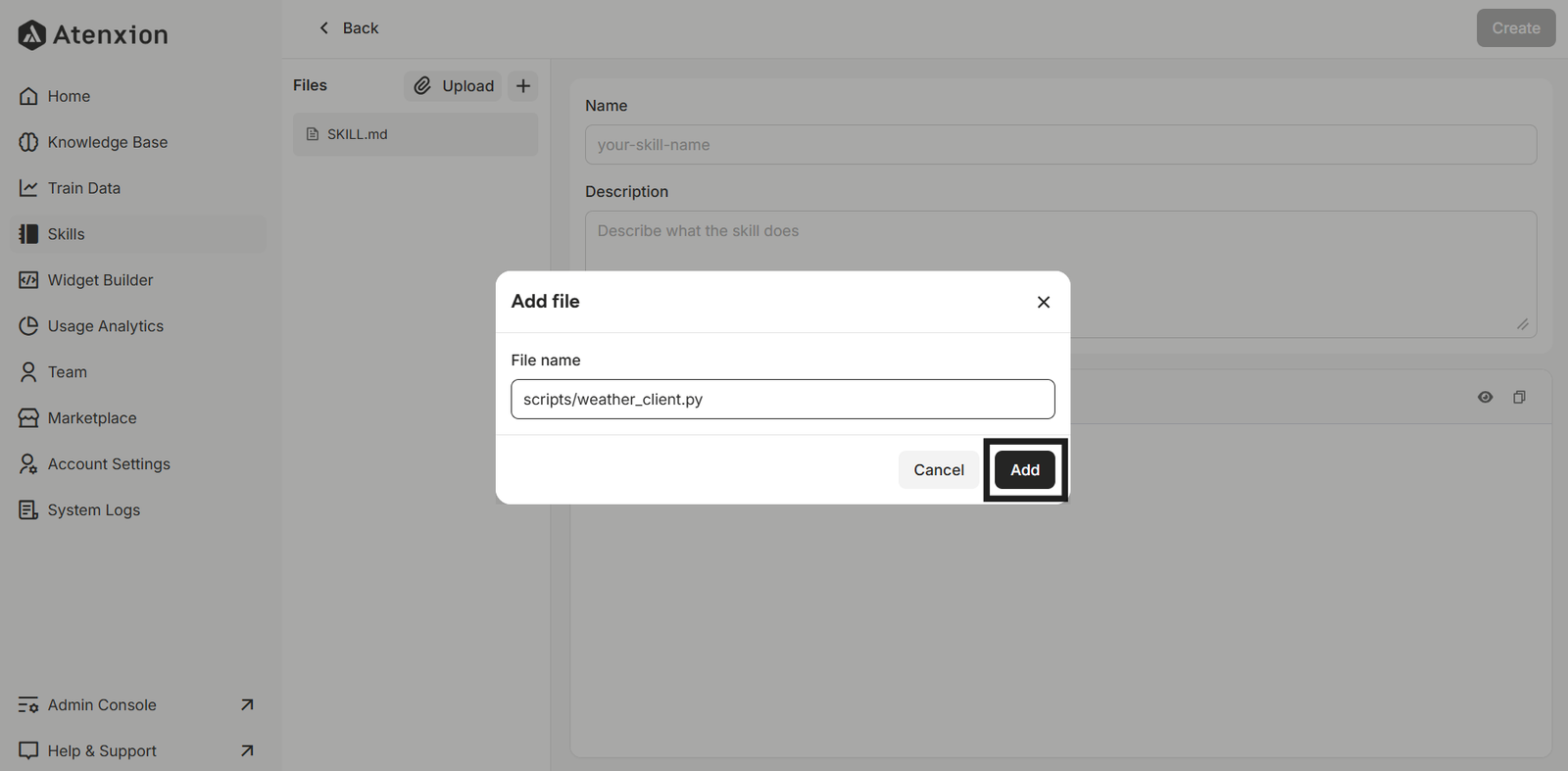Click the skill Name input field
The height and width of the screenshot is (771, 1568).
(1060, 145)
